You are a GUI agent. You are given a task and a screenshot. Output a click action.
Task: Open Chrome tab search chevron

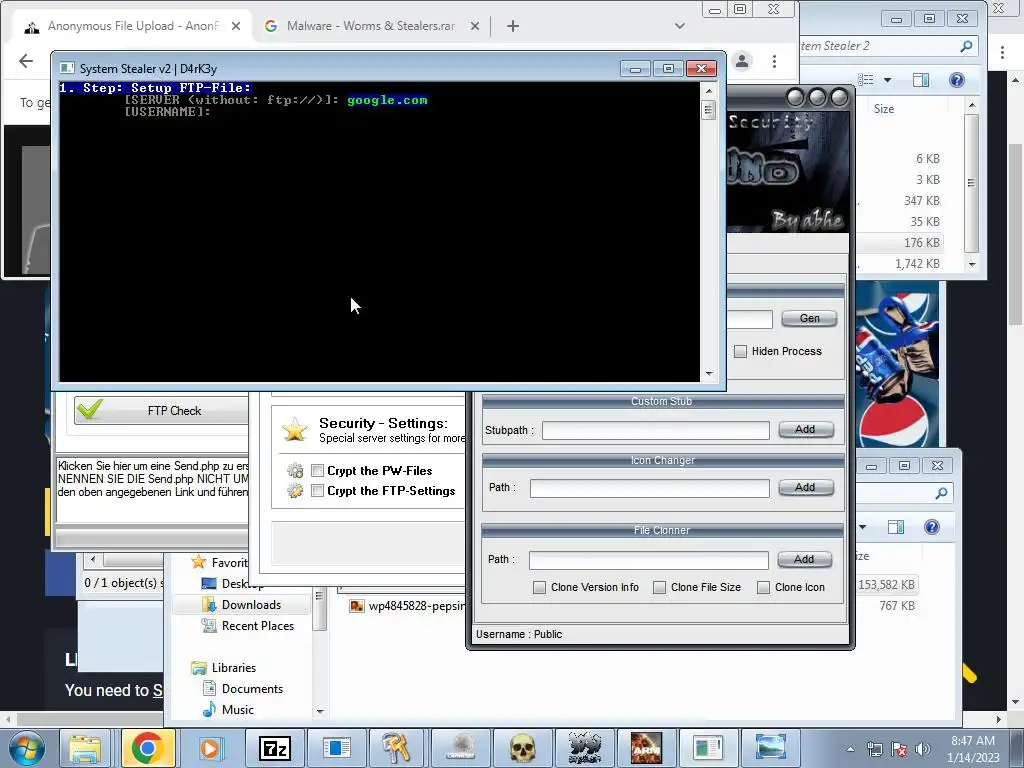coord(680,26)
